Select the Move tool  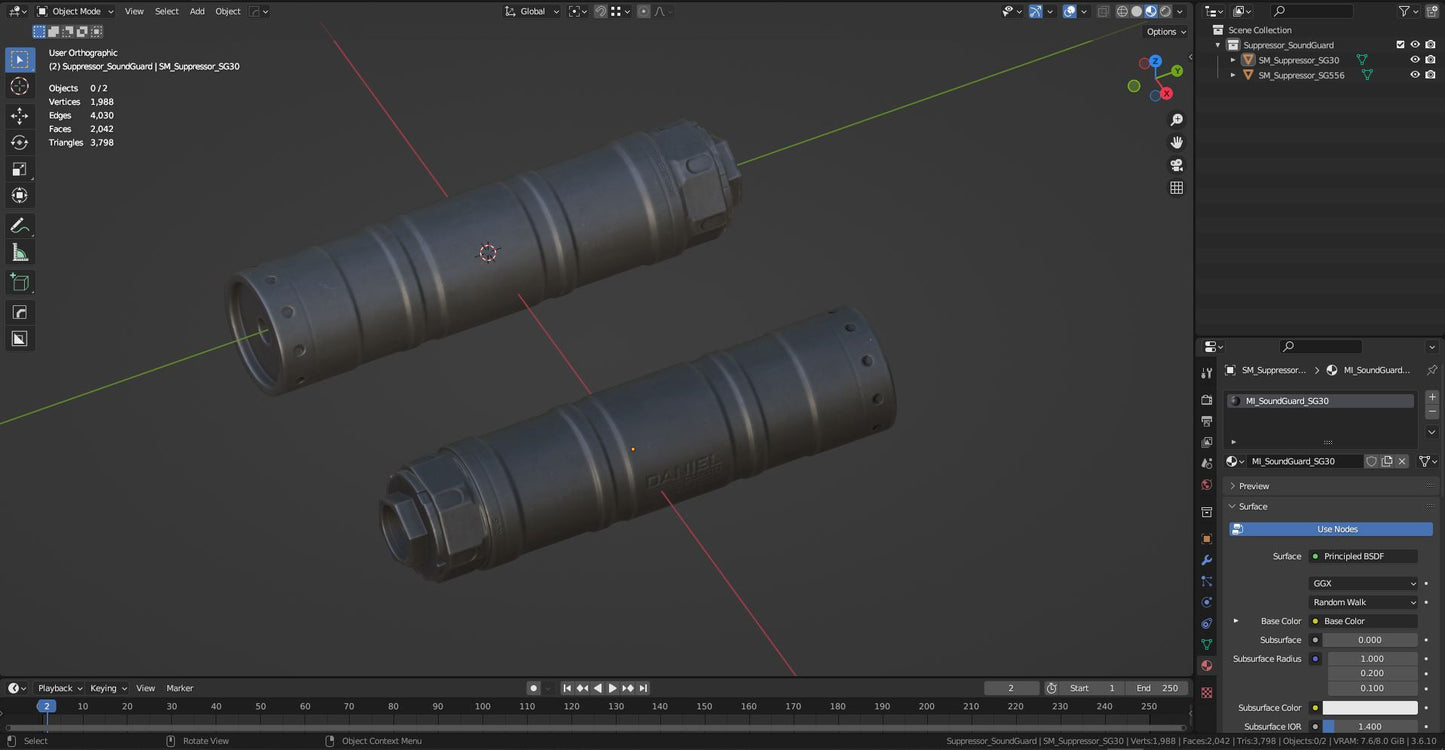pyautogui.click(x=20, y=115)
